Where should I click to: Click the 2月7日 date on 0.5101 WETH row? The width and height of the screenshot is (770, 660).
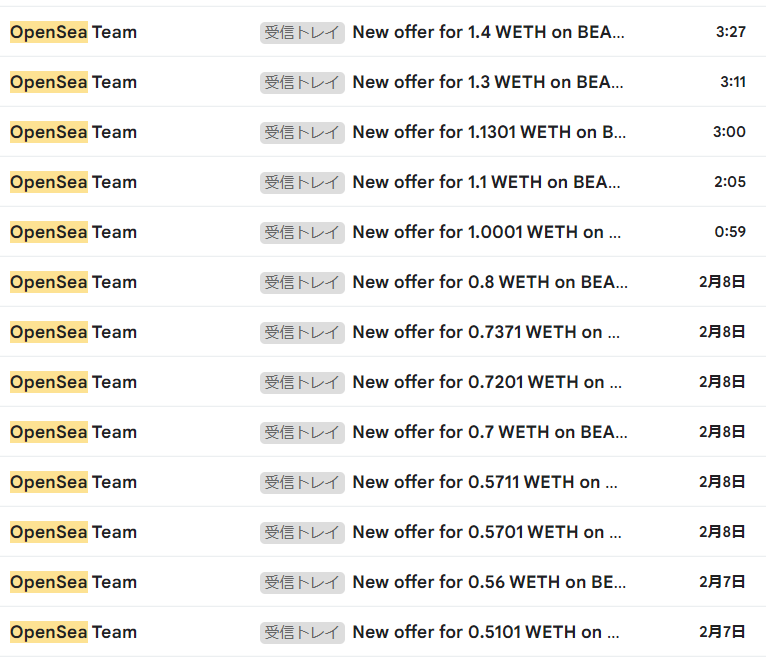click(x=722, y=632)
